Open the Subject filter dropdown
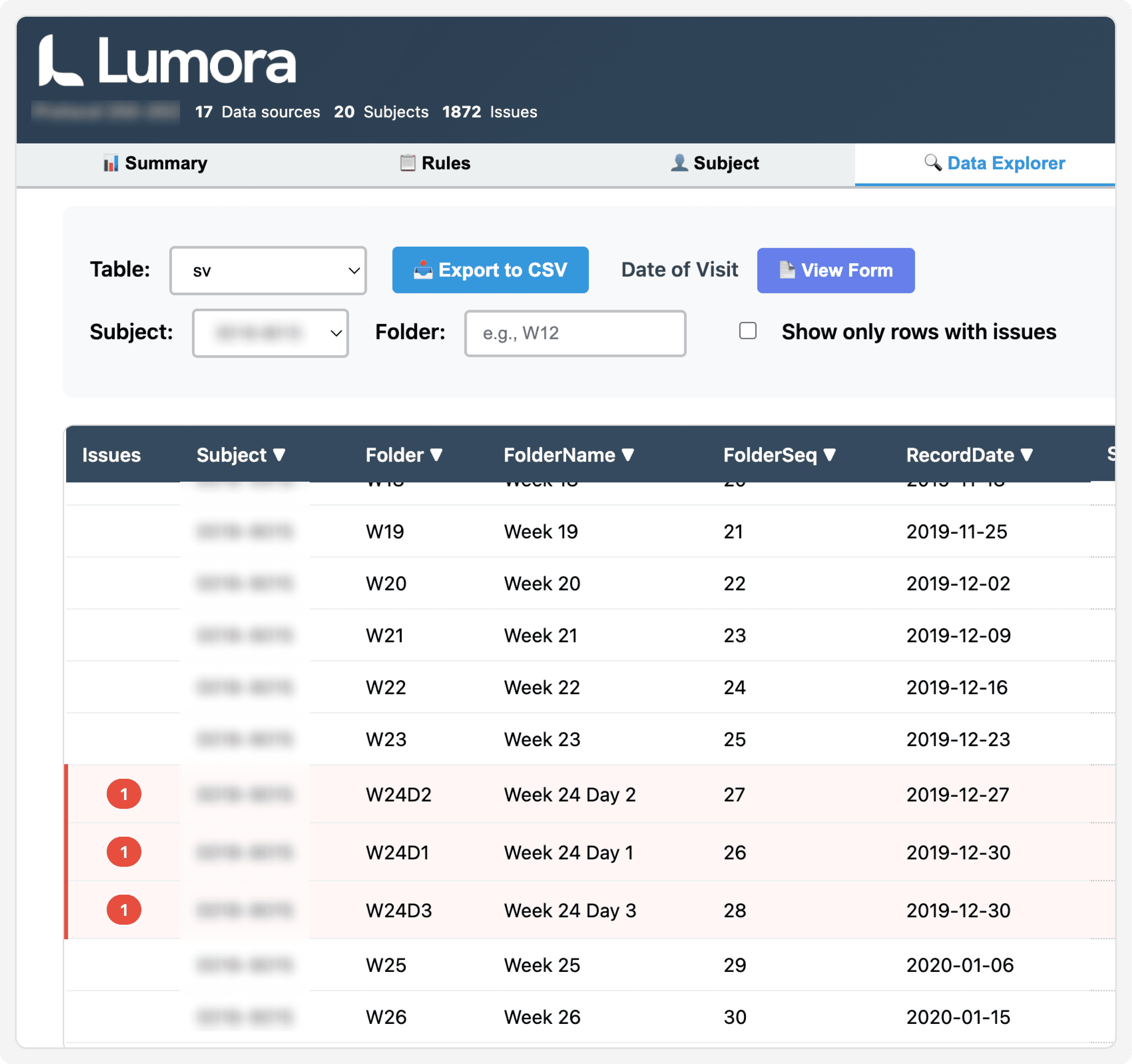The image size is (1132, 1064). 270,333
